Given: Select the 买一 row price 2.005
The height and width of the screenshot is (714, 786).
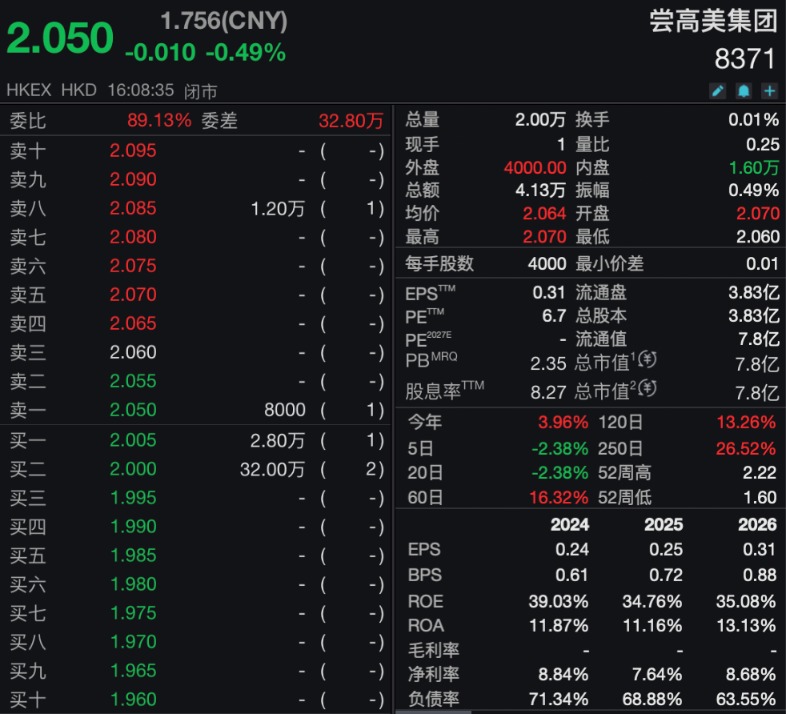Looking at the screenshot, I should click(x=133, y=440).
